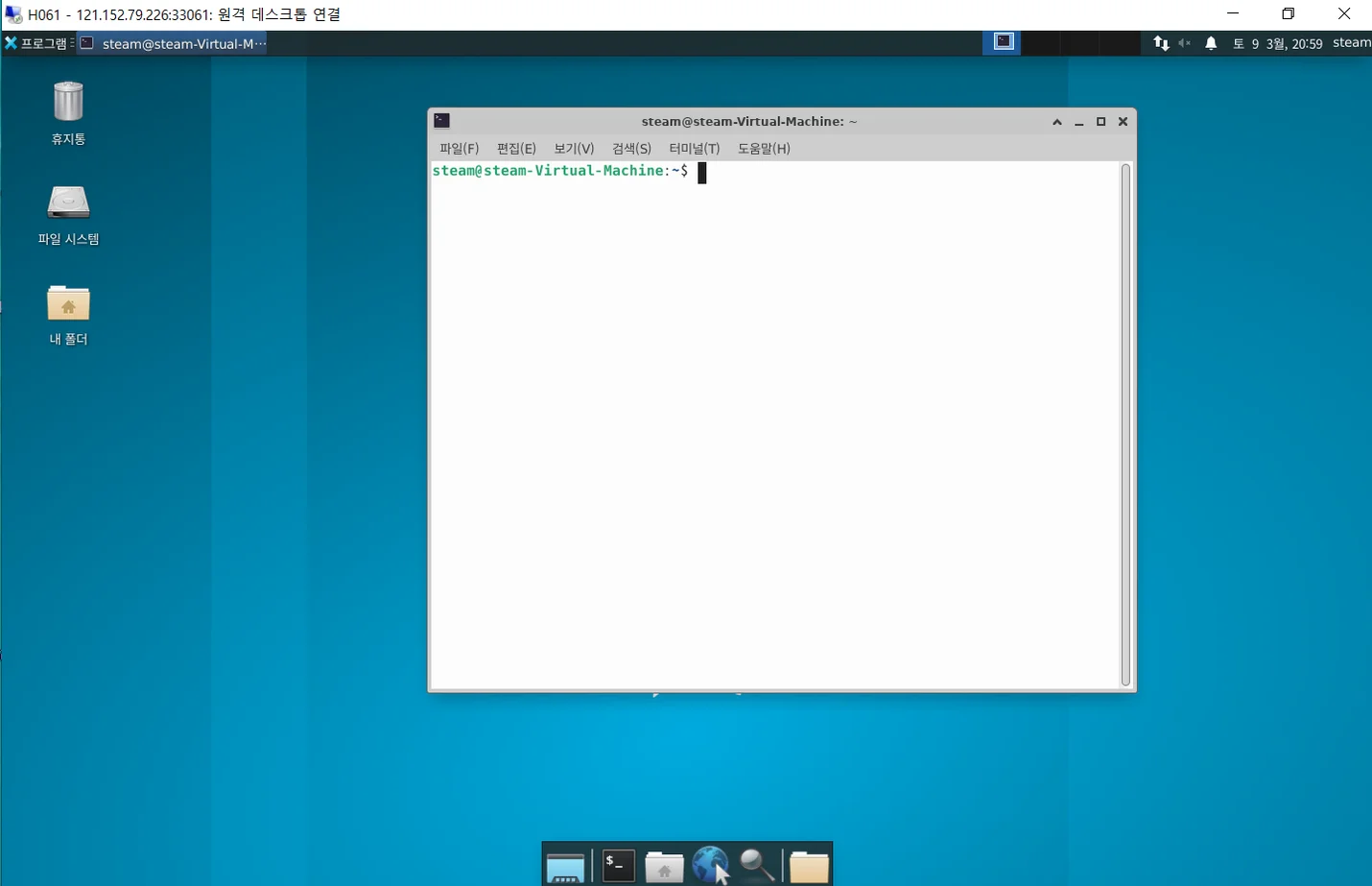Image resolution: width=1372 pixels, height=886 pixels.
Task: Click the clock showing 20:59 in panel
Action: pyautogui.click(x=1278, y=43)
